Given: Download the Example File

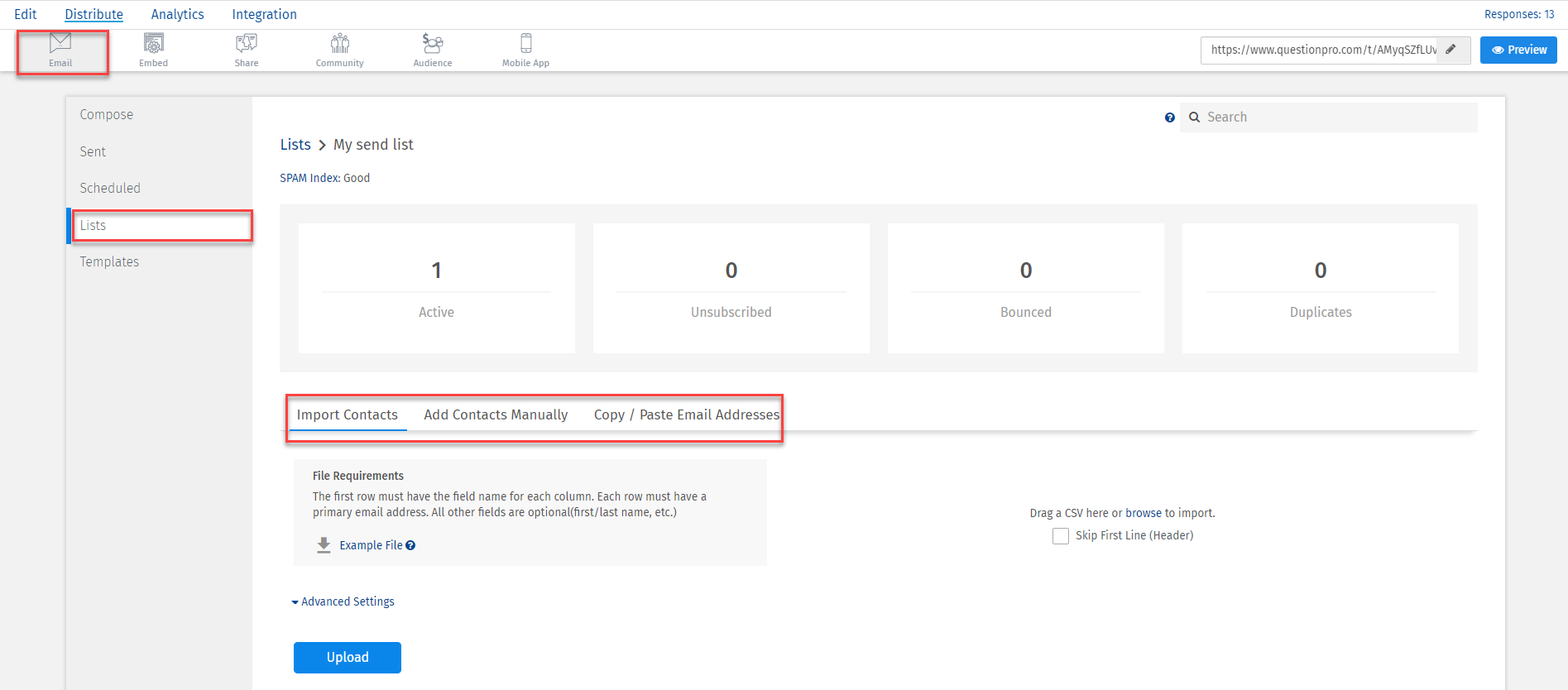Looking at the screenshot, I should point(370,545).
